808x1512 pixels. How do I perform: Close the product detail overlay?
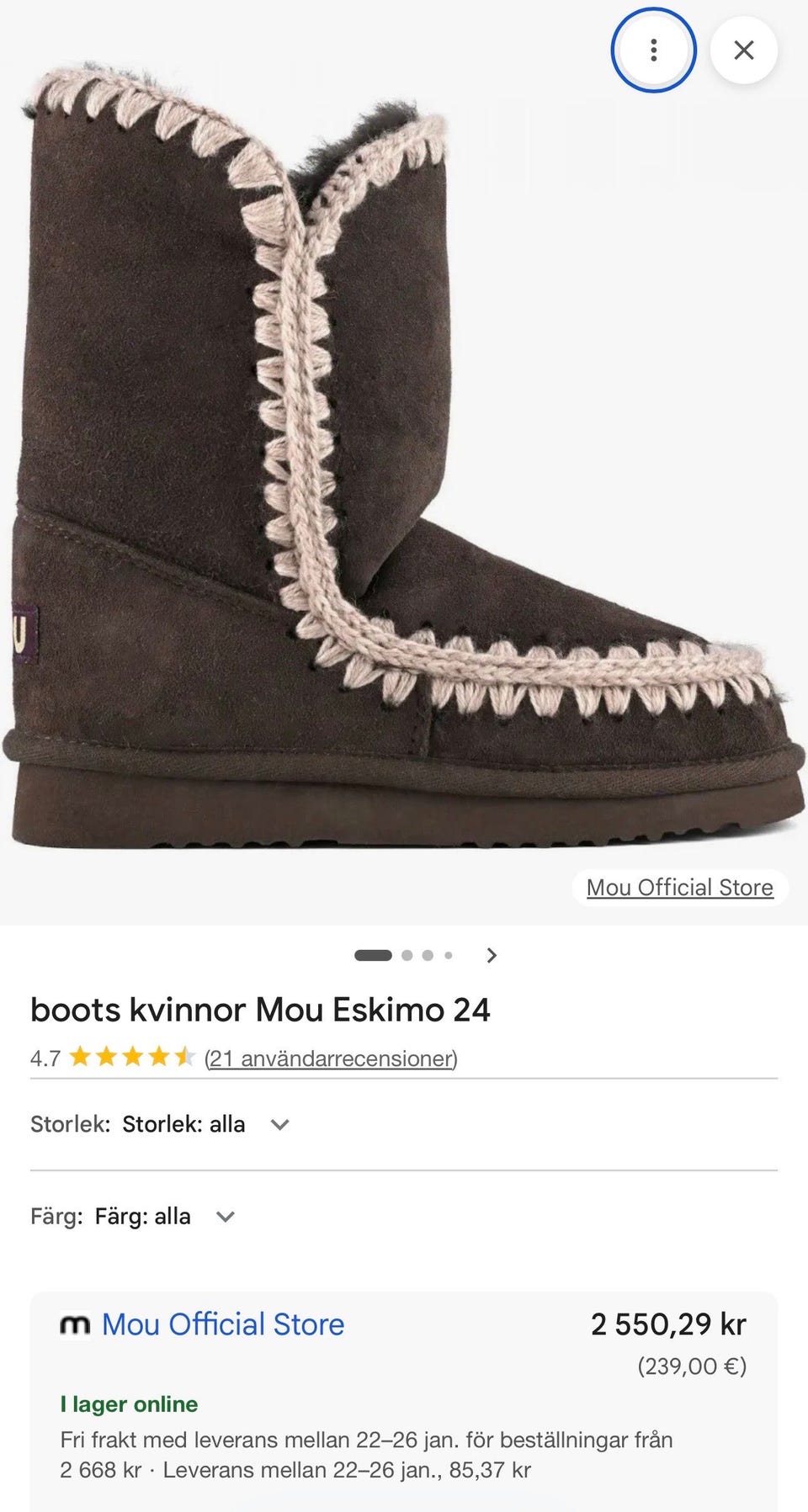click(x=744, y=50)
